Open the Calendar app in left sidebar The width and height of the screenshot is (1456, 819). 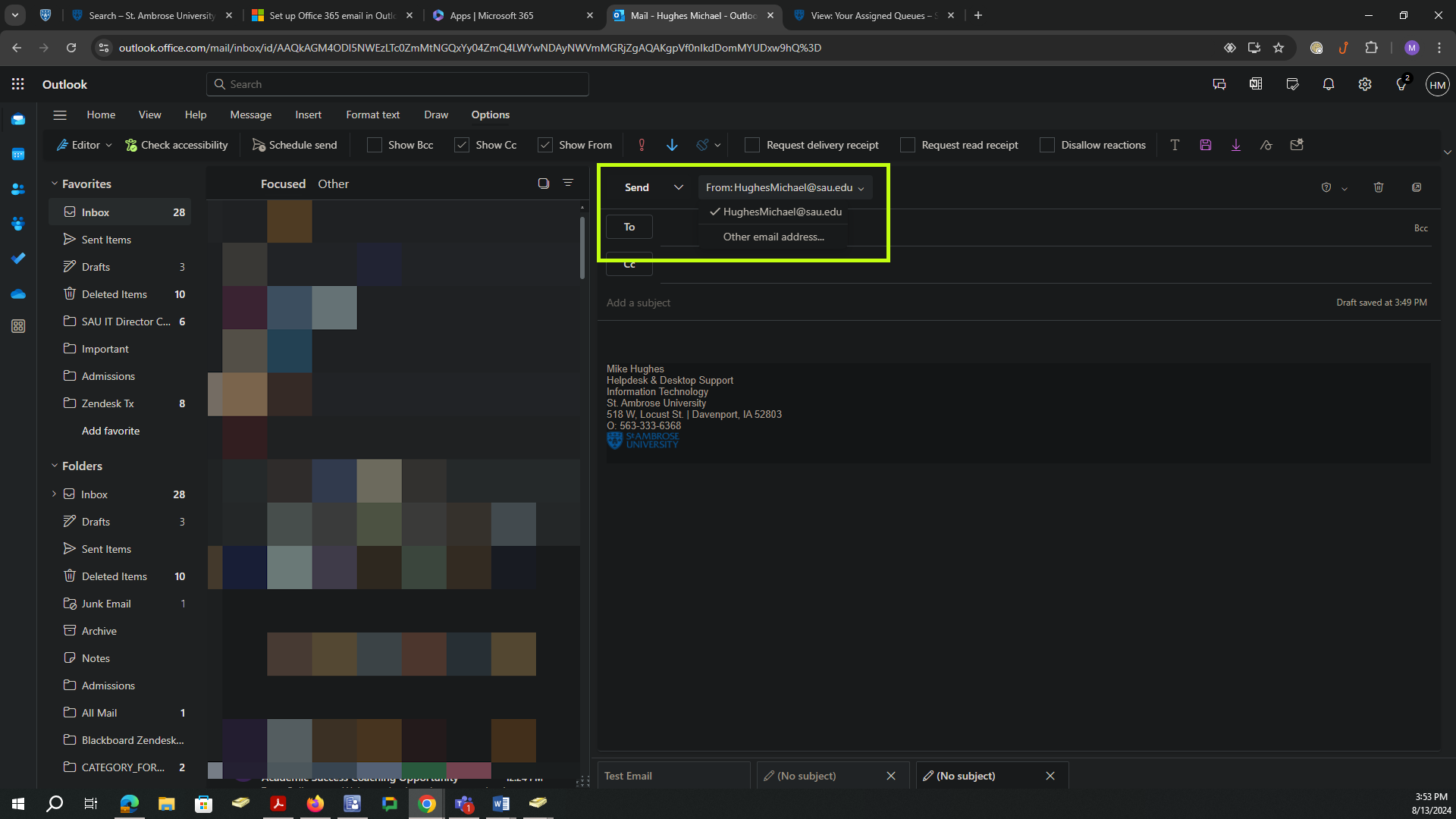pyautogui.click(x=18, y=155)
